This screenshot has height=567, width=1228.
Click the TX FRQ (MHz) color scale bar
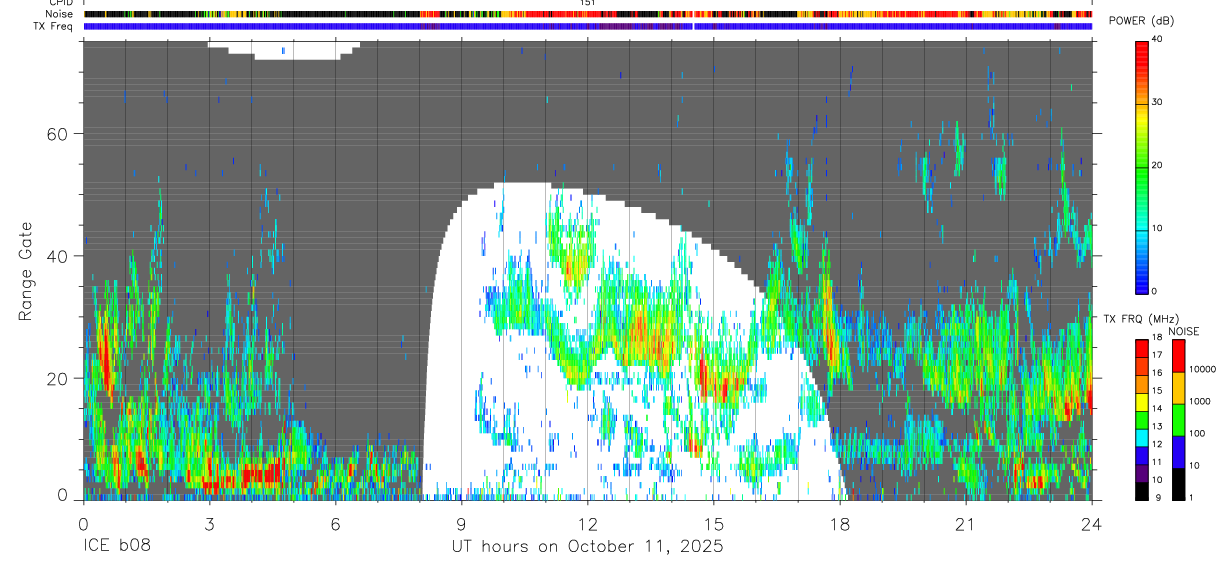point(1142,419)
